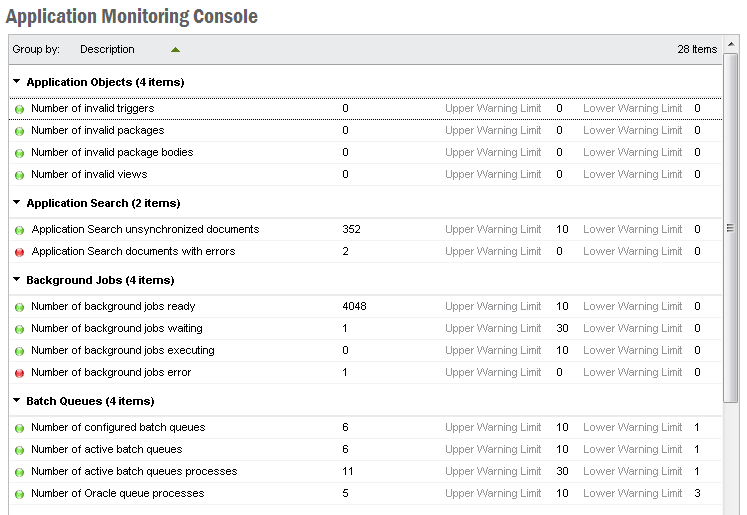Click green status icon for Oracle queue processes
Viewport: 747px width, 515px height.
point(20,494)
